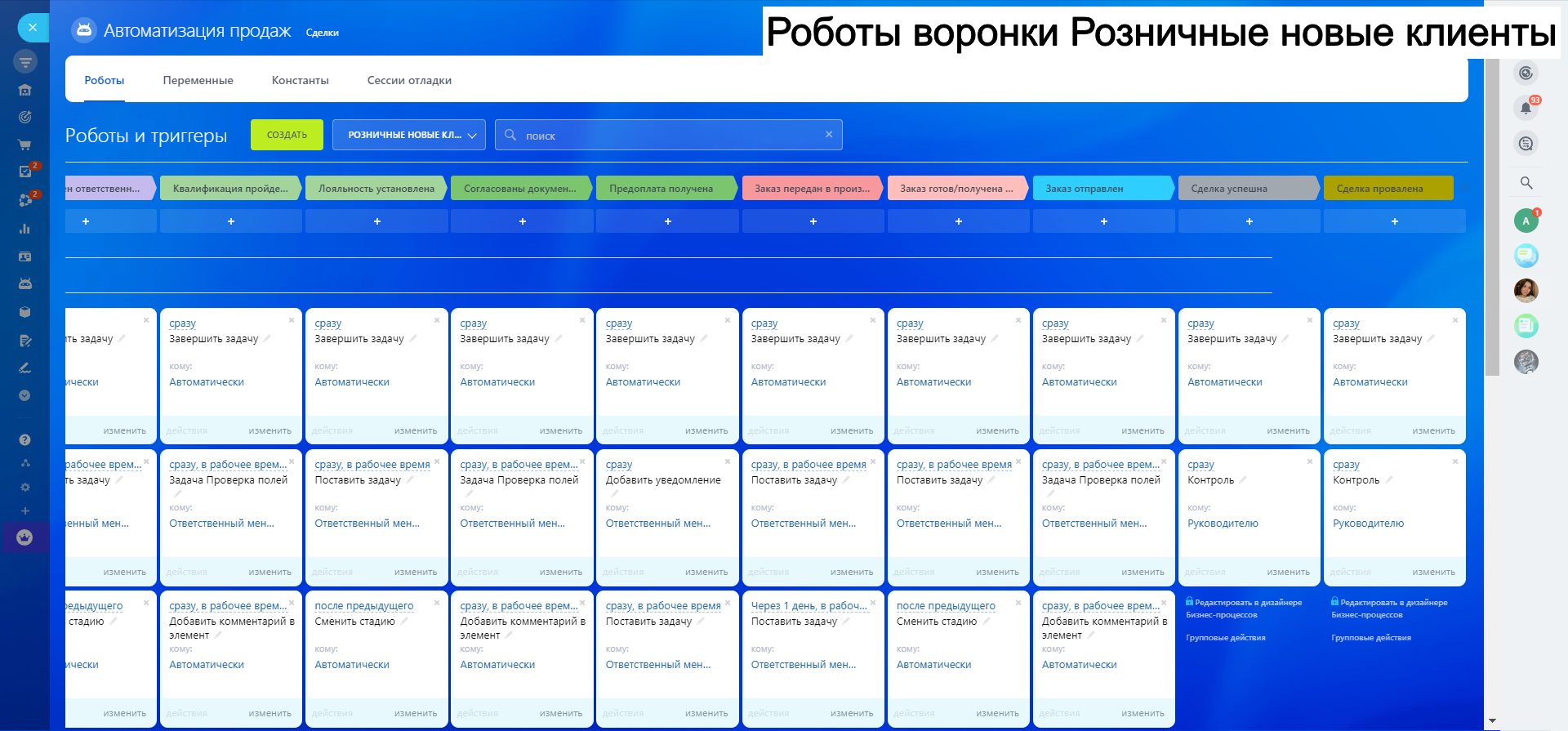Select the Согласованы докумен... stage header

(521, 189)
